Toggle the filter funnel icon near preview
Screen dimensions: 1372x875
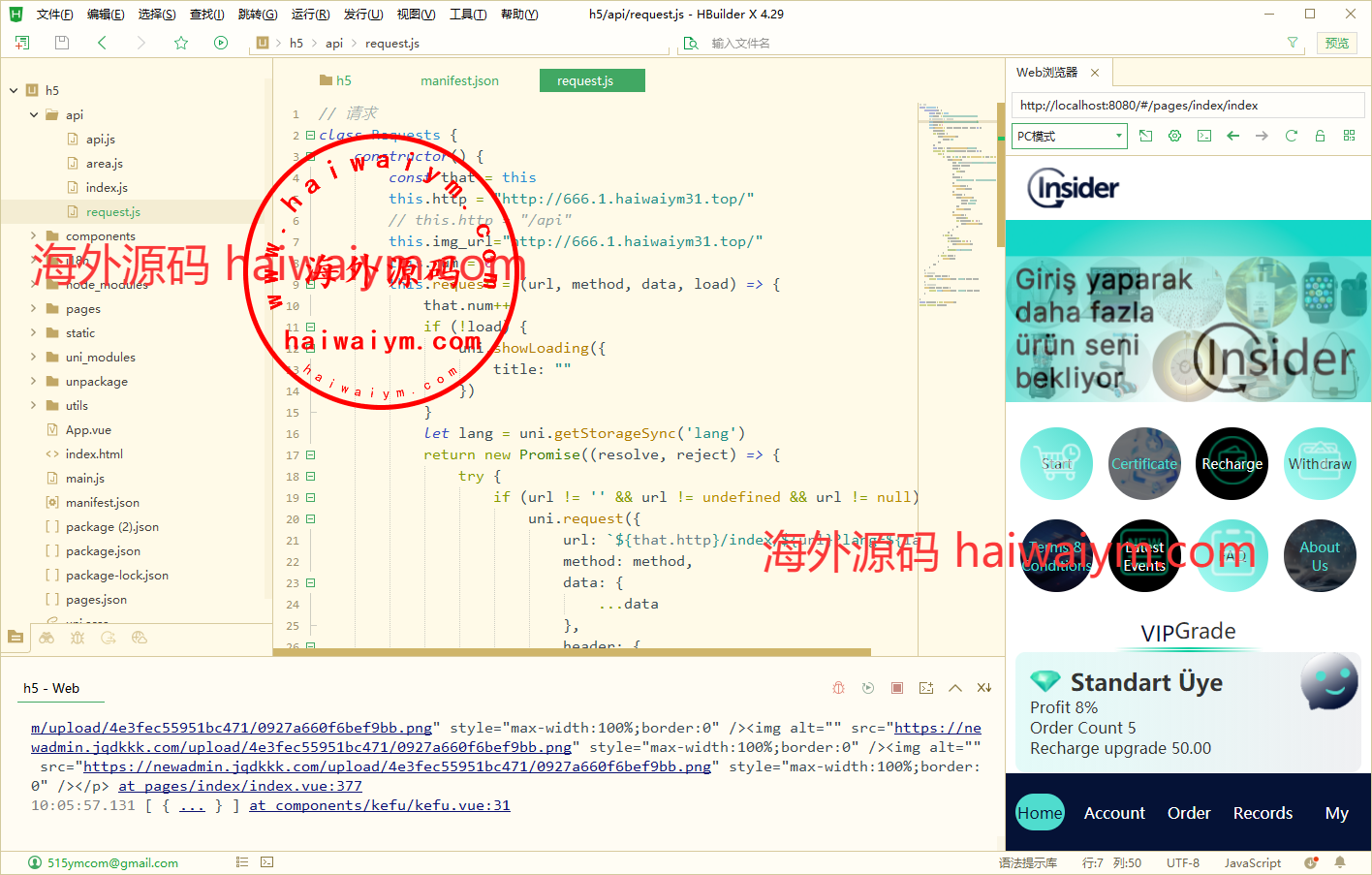coord(1292,43)
